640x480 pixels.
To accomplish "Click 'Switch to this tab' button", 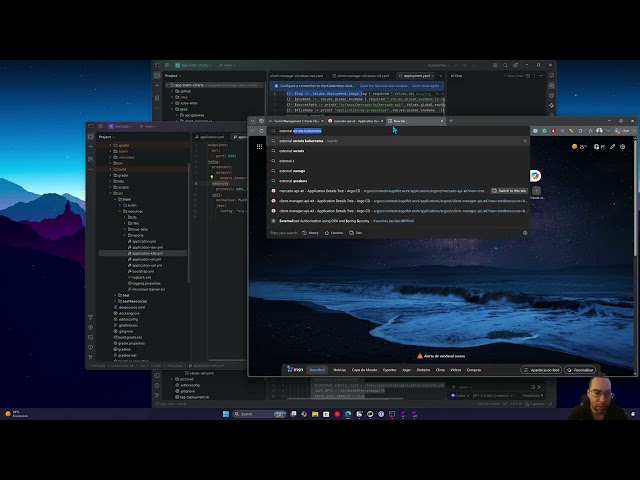I will [509, 191].
